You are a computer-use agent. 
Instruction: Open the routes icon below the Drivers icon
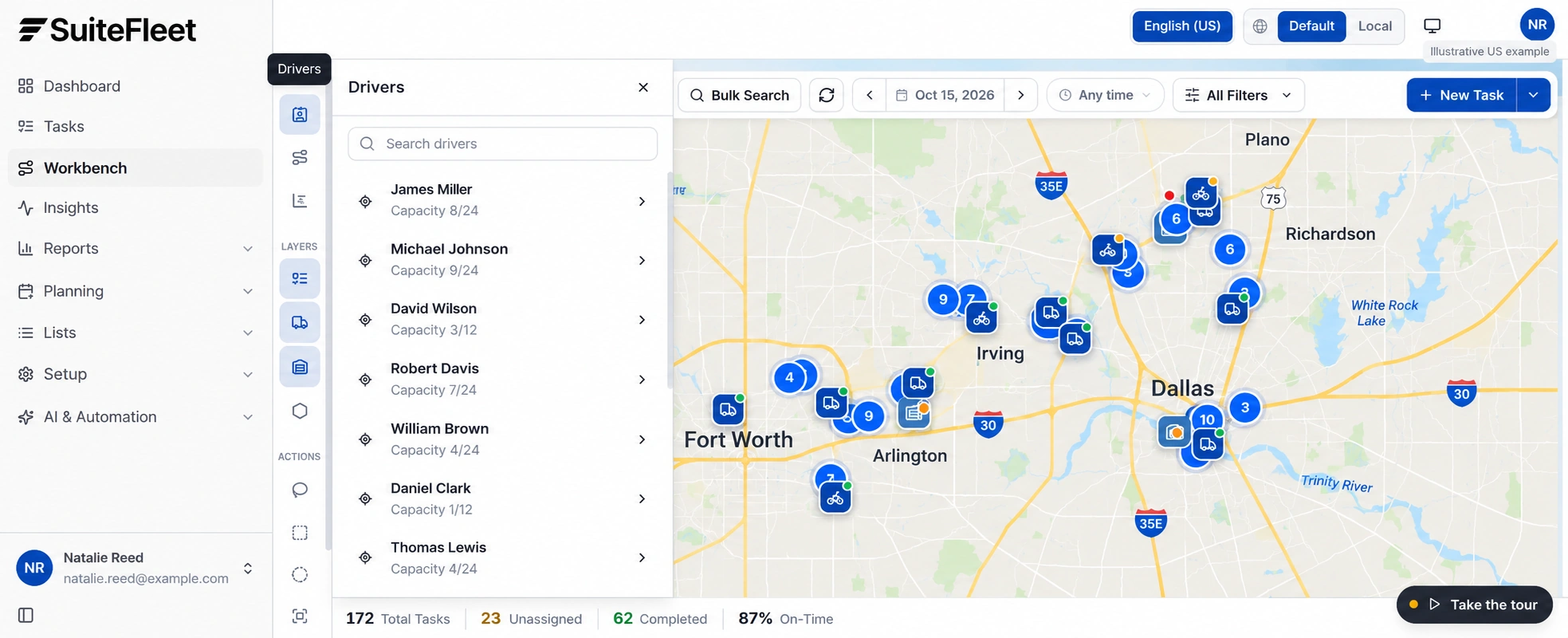click(300, 158)
